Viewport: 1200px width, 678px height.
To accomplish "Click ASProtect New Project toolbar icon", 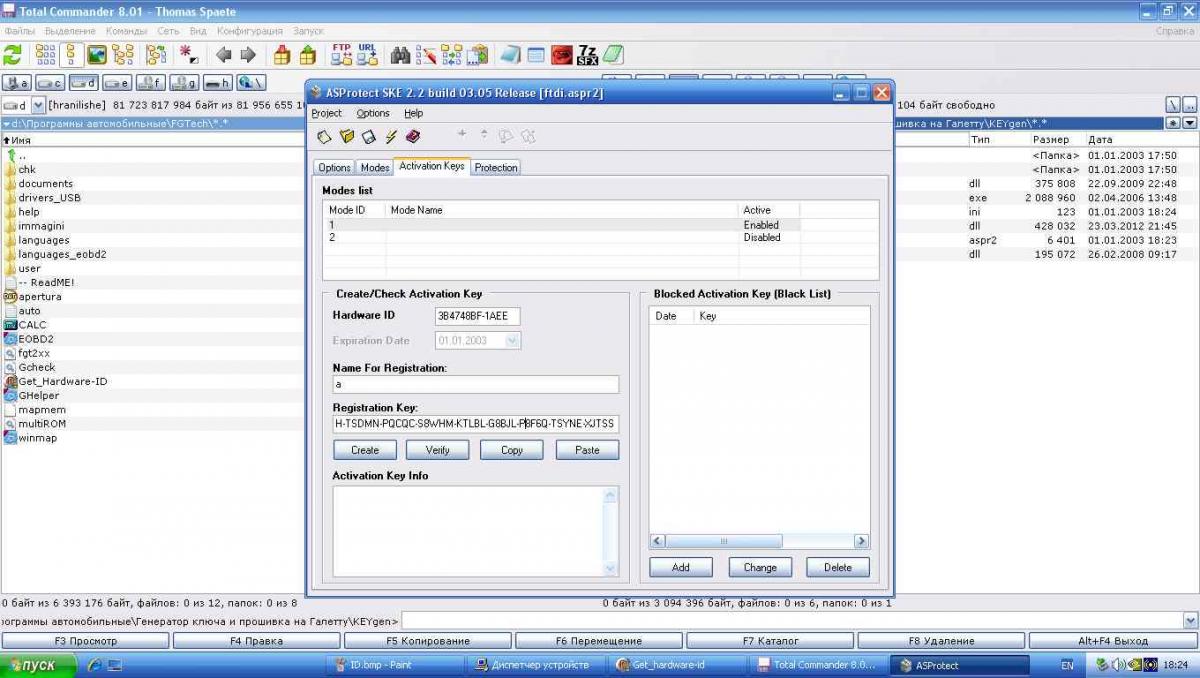I will tap(324, 136).
